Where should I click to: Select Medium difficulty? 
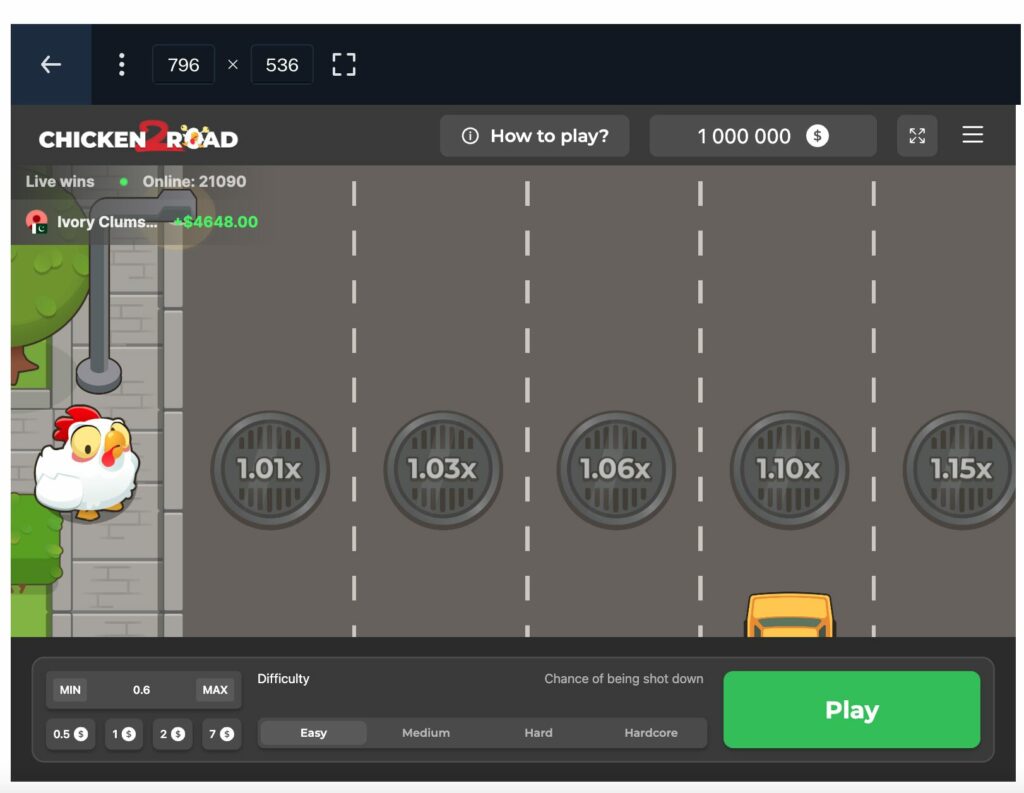(x=426, y=733)
